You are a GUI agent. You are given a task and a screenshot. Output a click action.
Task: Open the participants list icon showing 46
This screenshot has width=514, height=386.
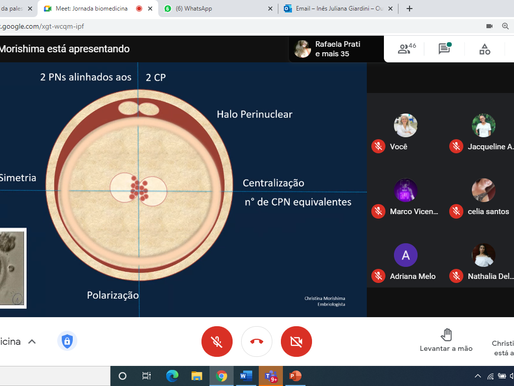pyautogui.click(x=407, y=49)
